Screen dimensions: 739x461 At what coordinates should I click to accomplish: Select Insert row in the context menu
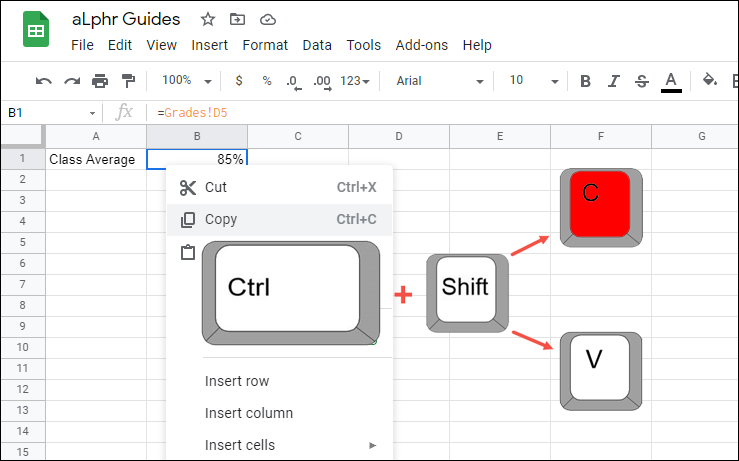tap(237, 381)
